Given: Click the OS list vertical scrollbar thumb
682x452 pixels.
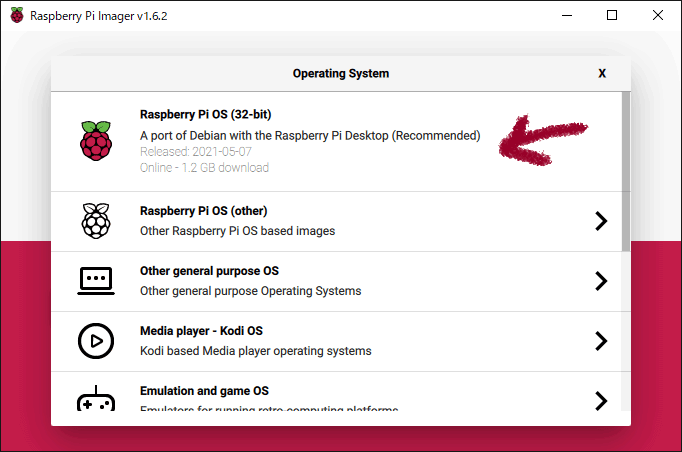Looking at the screenshot, I should click(x=626, y=171).
